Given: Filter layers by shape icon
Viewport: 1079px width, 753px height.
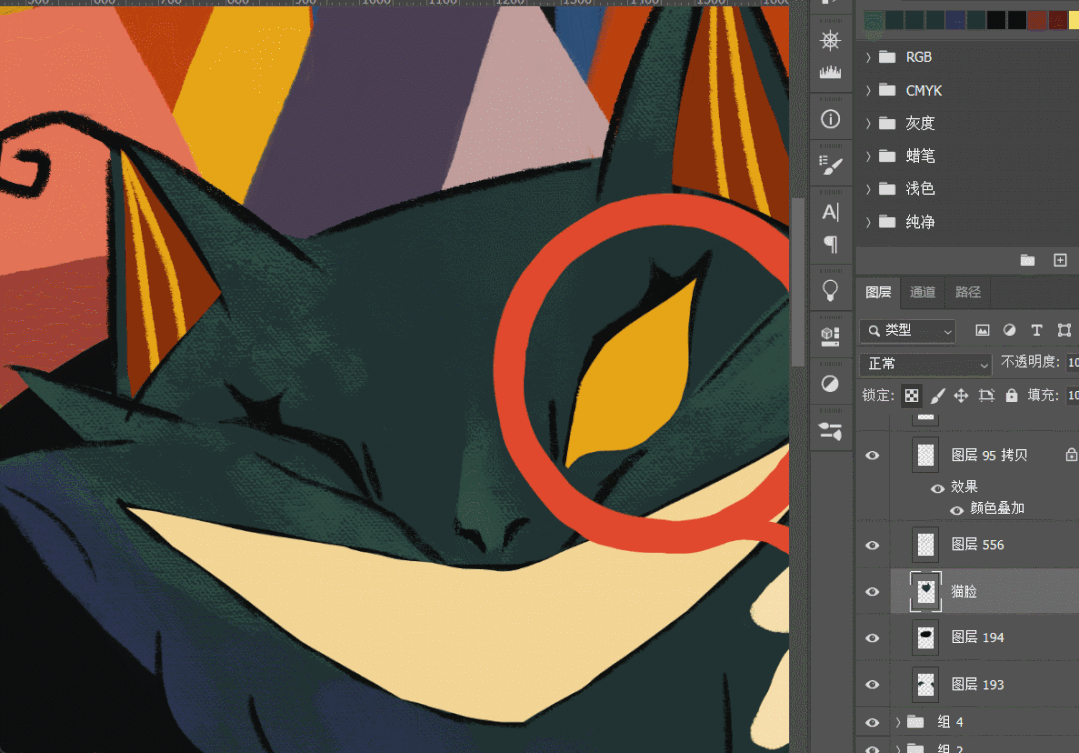Looking at the screenshot, I should point(1065,330).
